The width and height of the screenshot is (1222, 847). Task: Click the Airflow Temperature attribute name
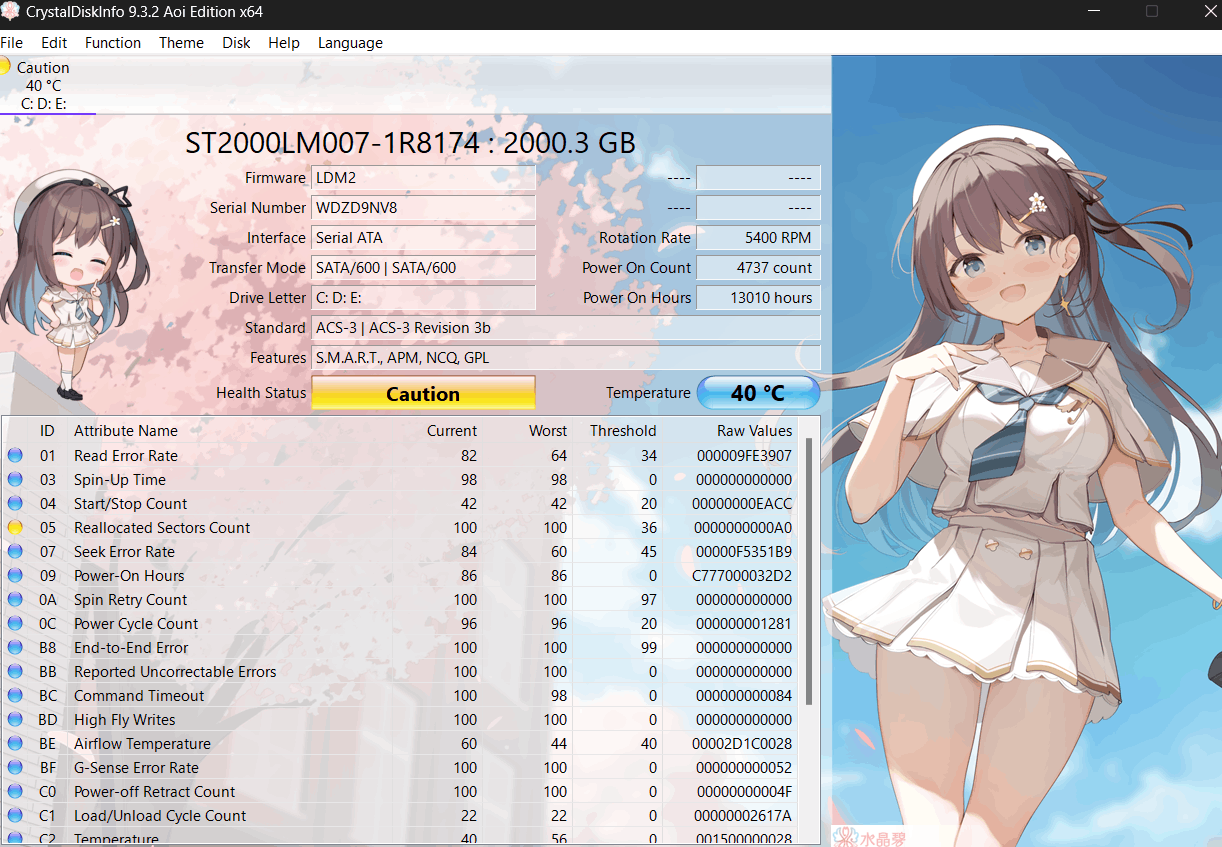142,744
